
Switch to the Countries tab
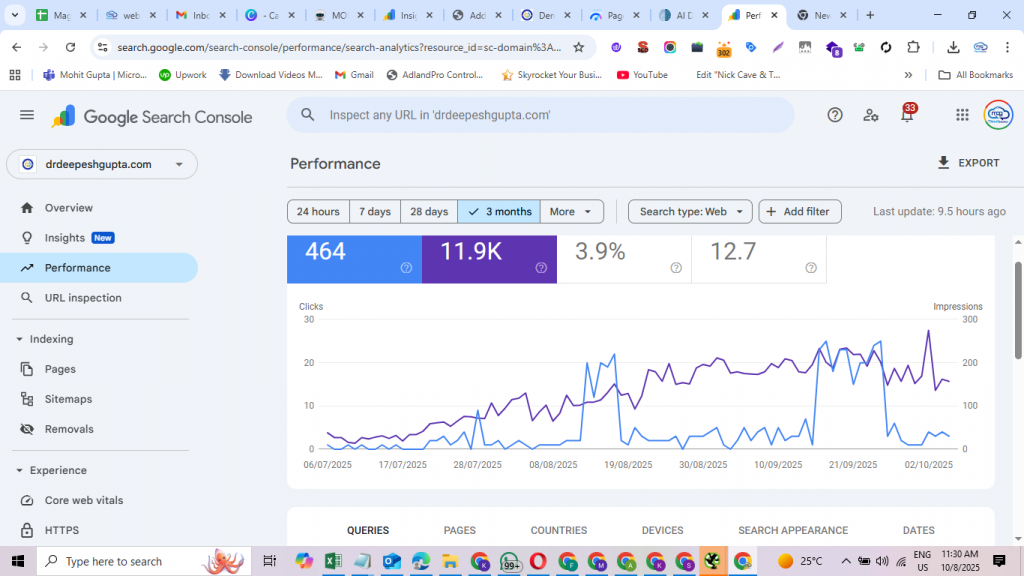(x=558, y=530)
